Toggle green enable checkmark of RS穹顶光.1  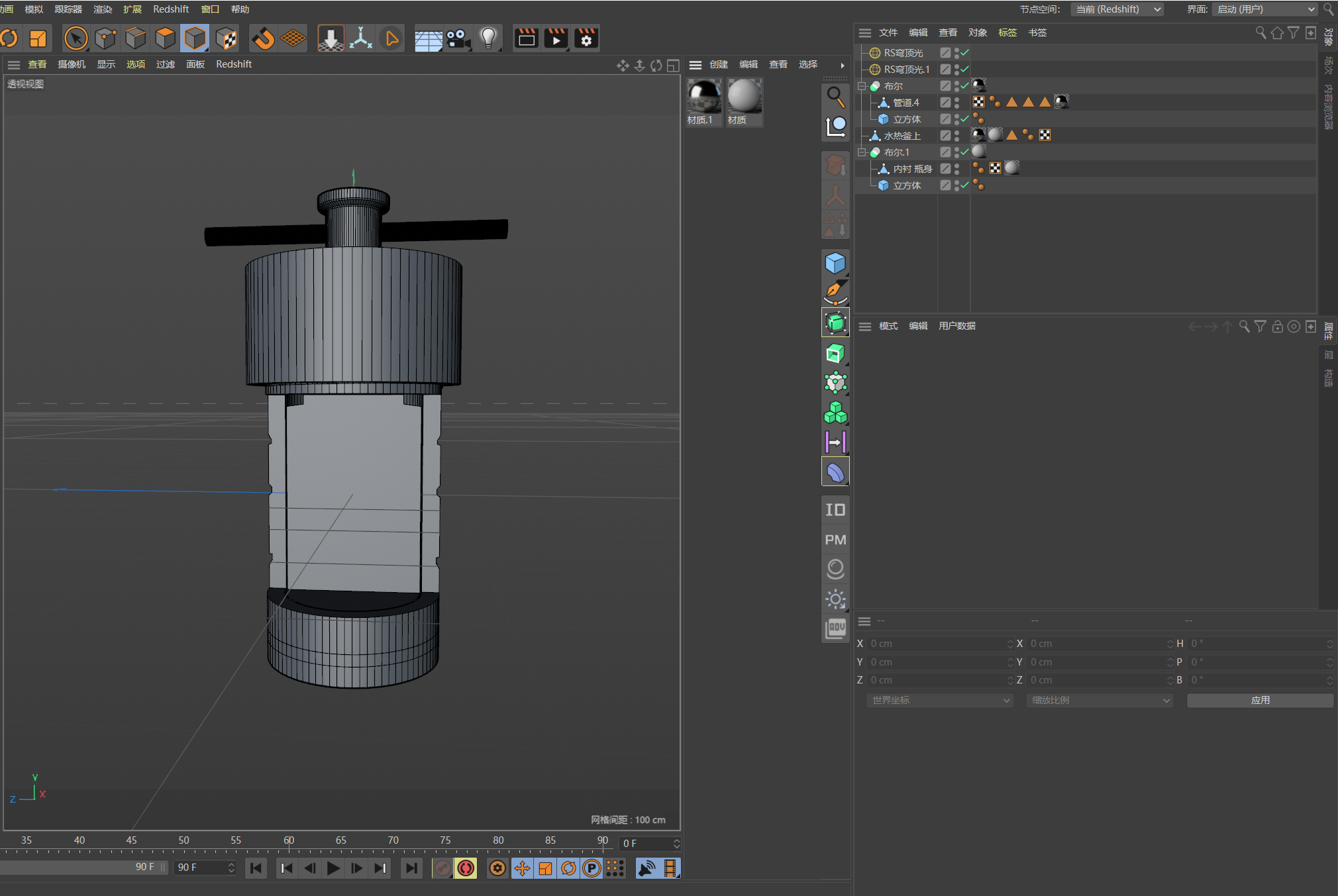965,69
